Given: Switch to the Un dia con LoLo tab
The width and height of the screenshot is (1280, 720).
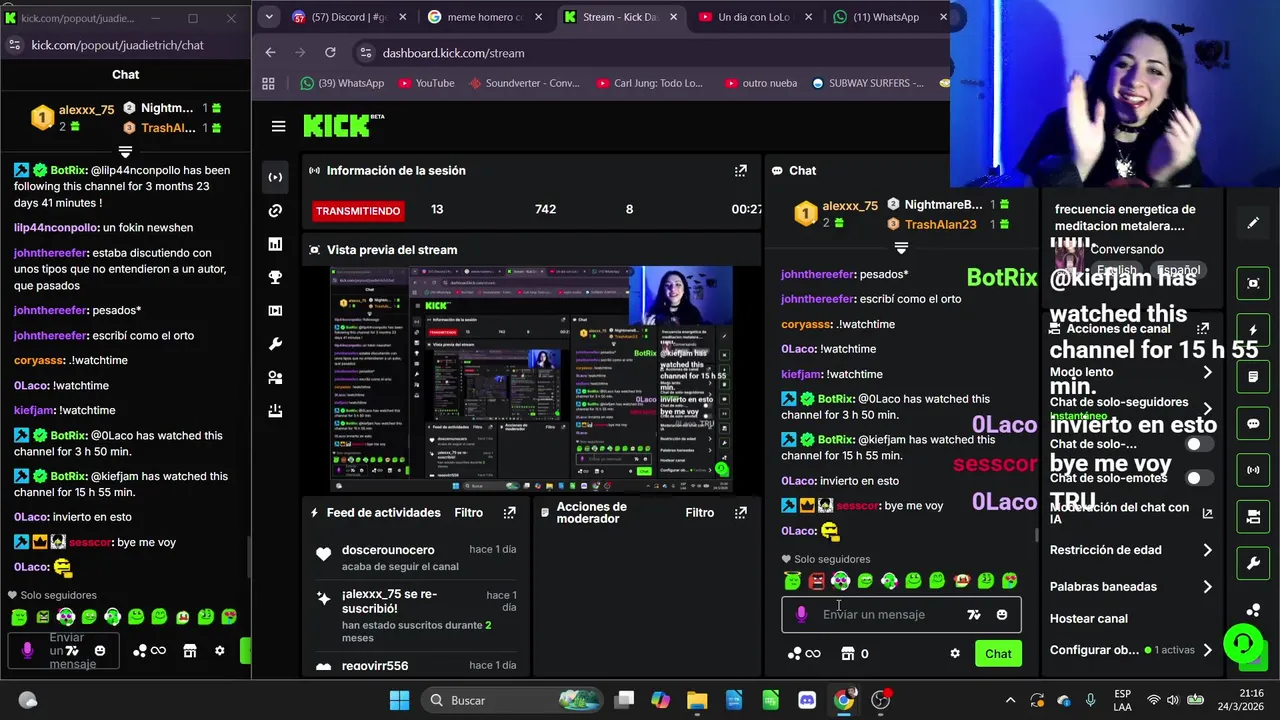Looking at the screenshot, I should coord(754,17).
